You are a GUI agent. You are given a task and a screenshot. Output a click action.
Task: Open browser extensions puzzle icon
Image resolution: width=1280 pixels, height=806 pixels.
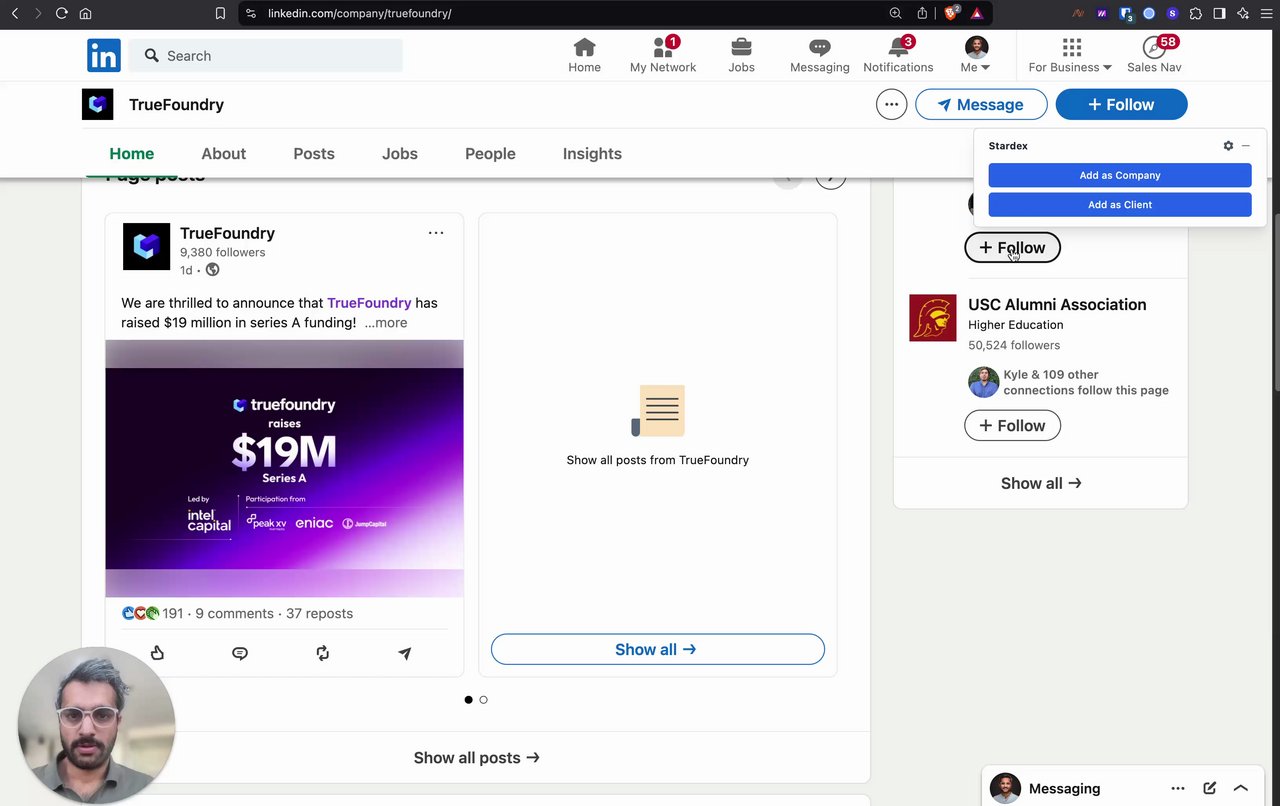(1196, 13)
